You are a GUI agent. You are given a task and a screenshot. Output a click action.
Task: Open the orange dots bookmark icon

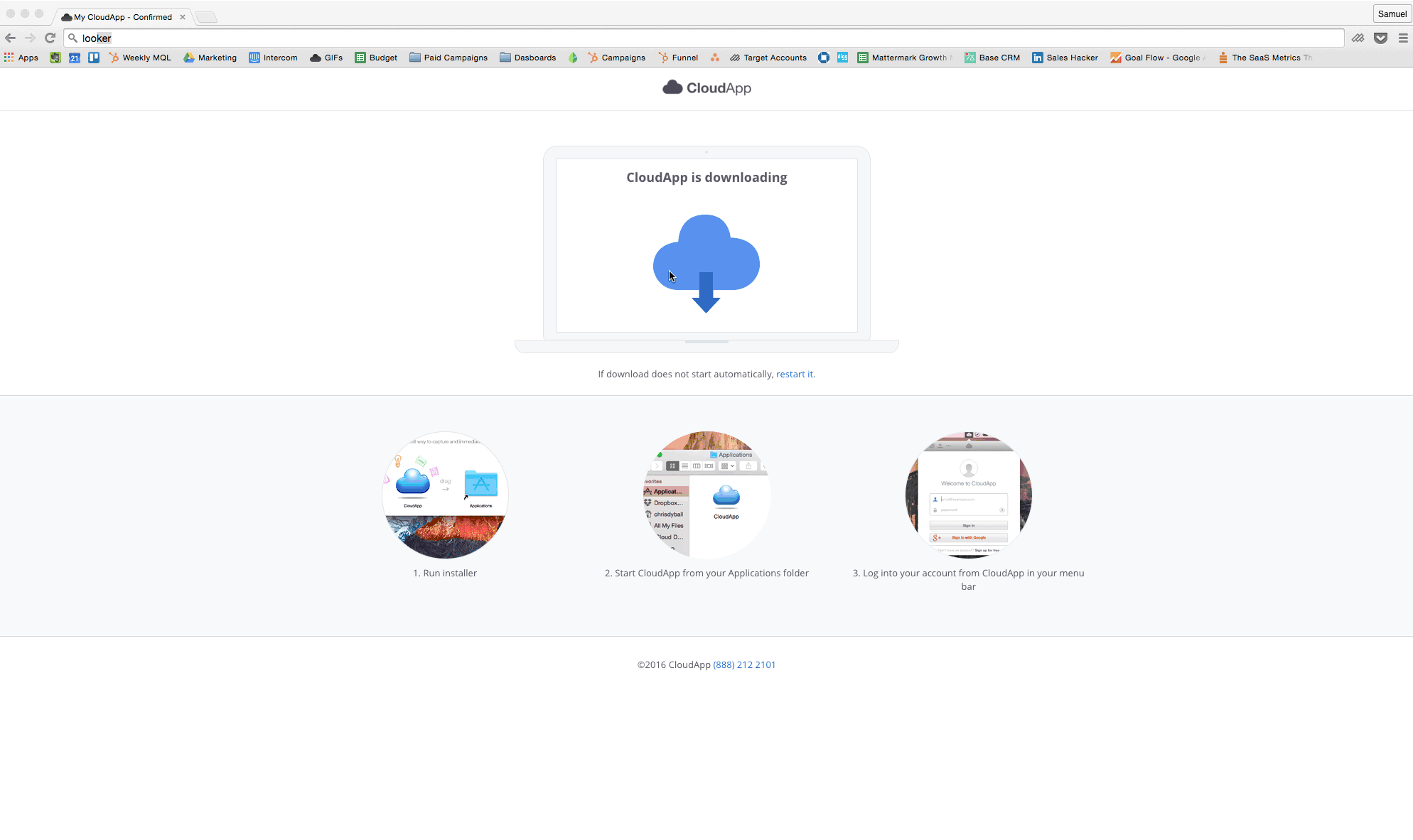click(x=715, y=58)
